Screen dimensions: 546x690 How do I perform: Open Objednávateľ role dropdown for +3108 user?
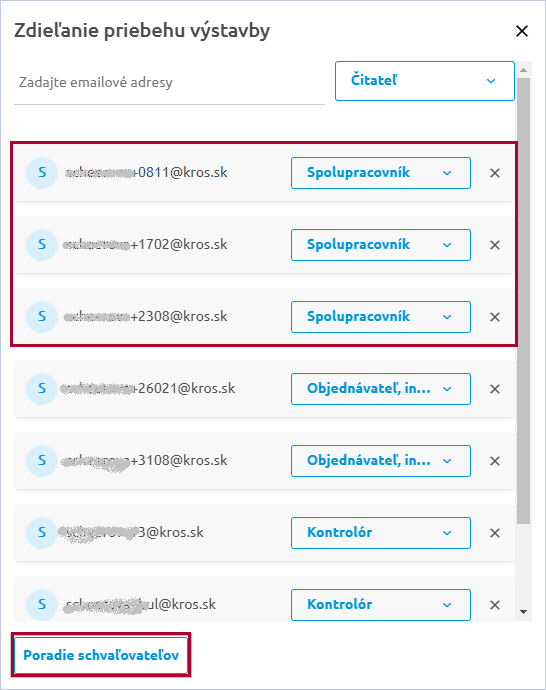point(381,461)
